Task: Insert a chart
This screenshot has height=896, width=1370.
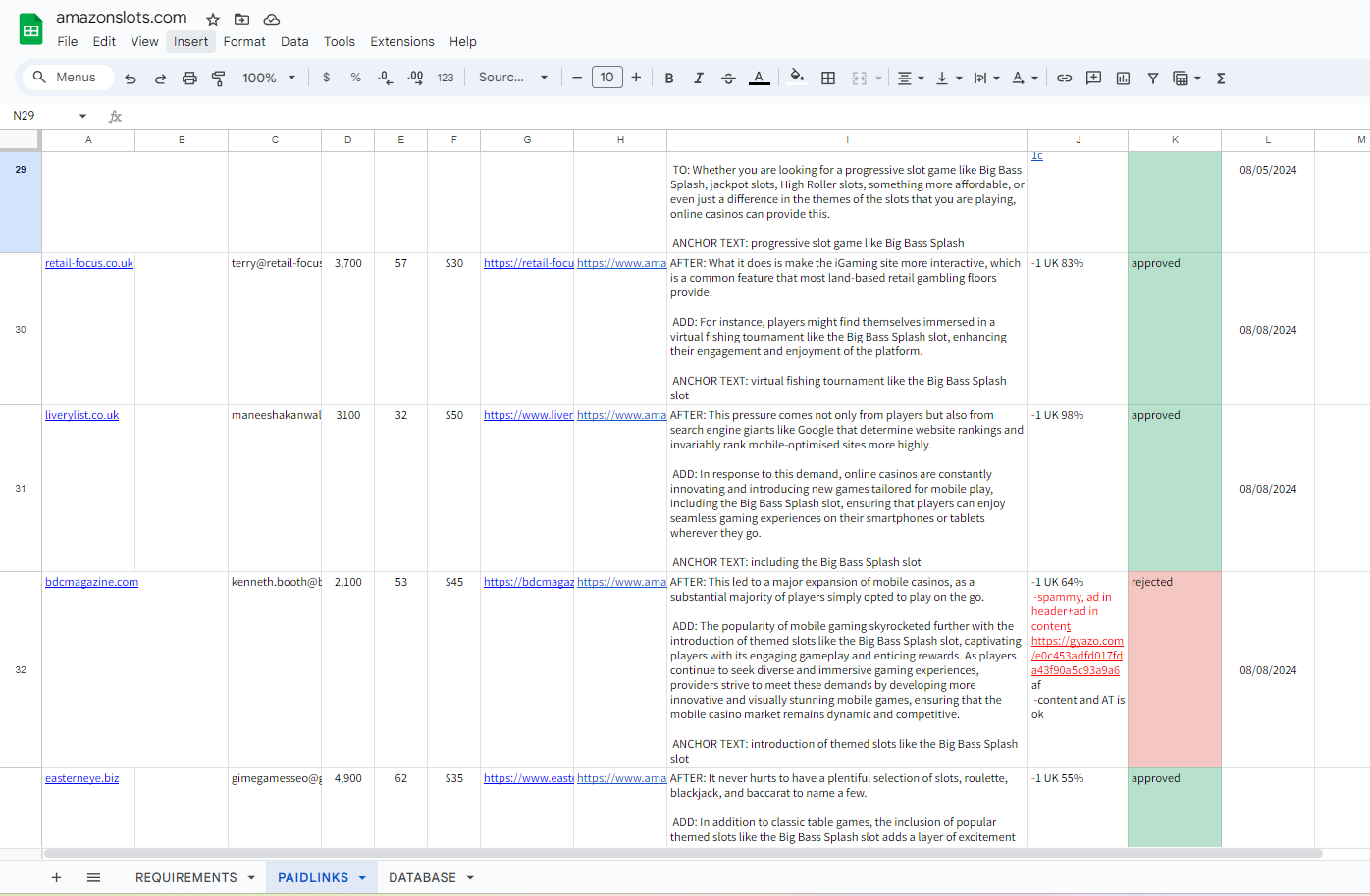Action: coord(1123,79)
